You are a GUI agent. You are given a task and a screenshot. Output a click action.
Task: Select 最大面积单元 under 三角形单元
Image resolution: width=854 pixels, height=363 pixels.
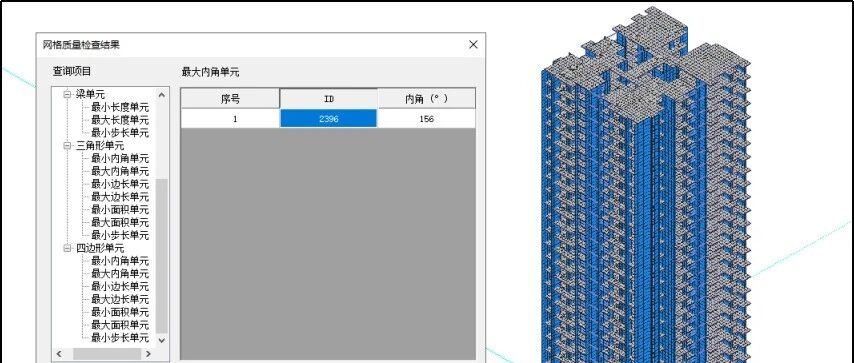click(120, 222)
